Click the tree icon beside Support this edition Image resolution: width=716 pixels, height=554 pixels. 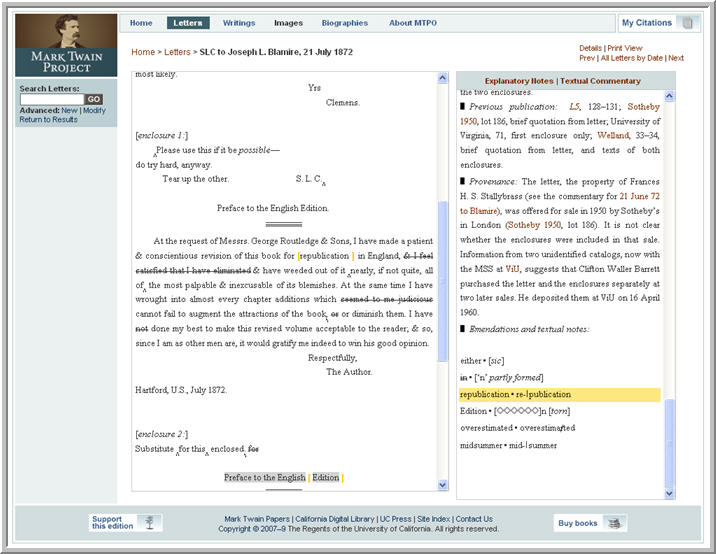coord(149,522)
